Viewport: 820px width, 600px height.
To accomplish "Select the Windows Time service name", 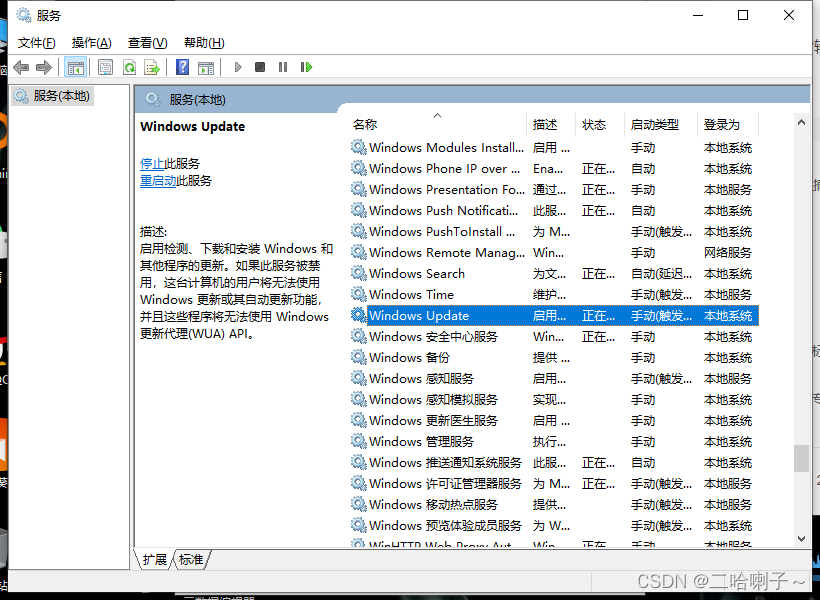I will point(412,294).
